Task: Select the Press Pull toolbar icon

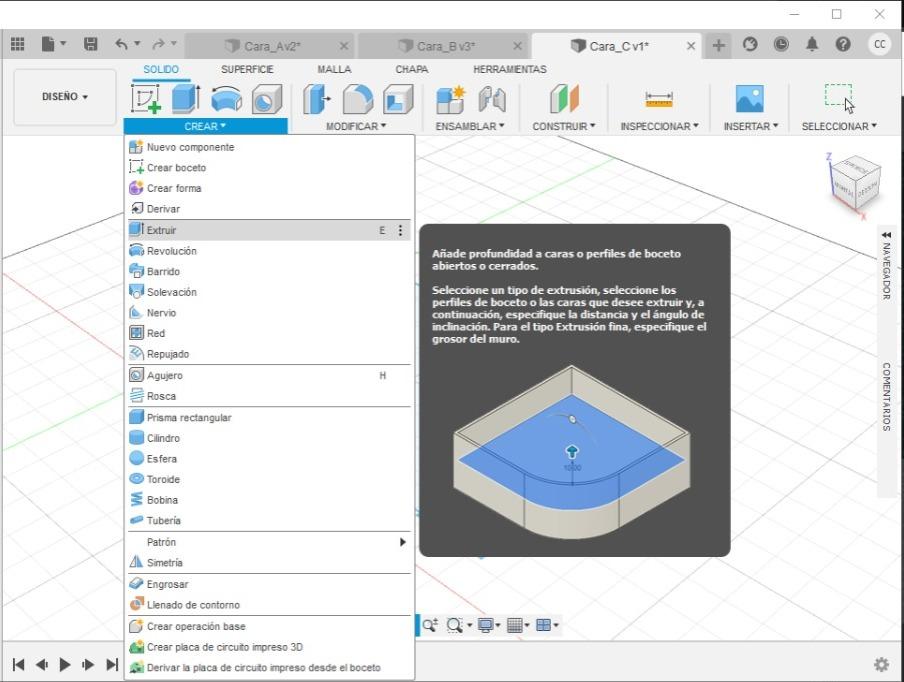Action: click(317, 99)
